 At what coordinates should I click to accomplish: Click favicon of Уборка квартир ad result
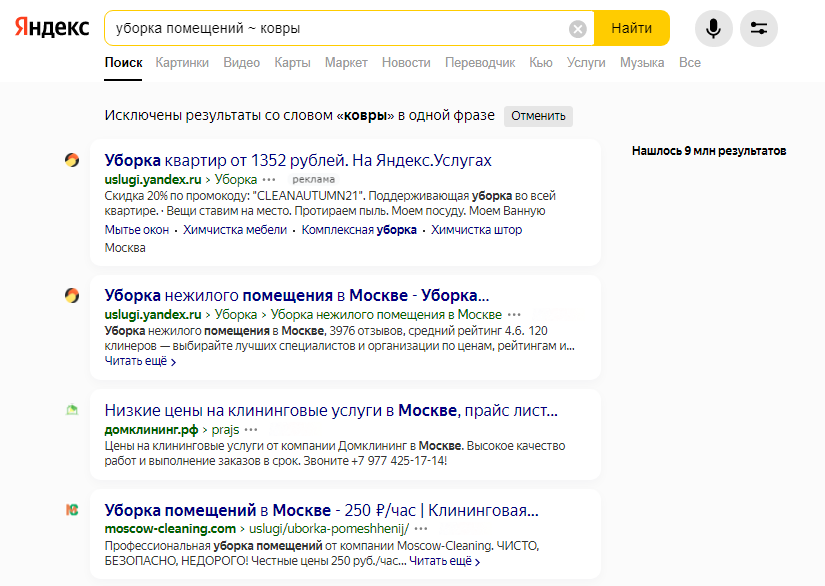[x=72, y=160]
